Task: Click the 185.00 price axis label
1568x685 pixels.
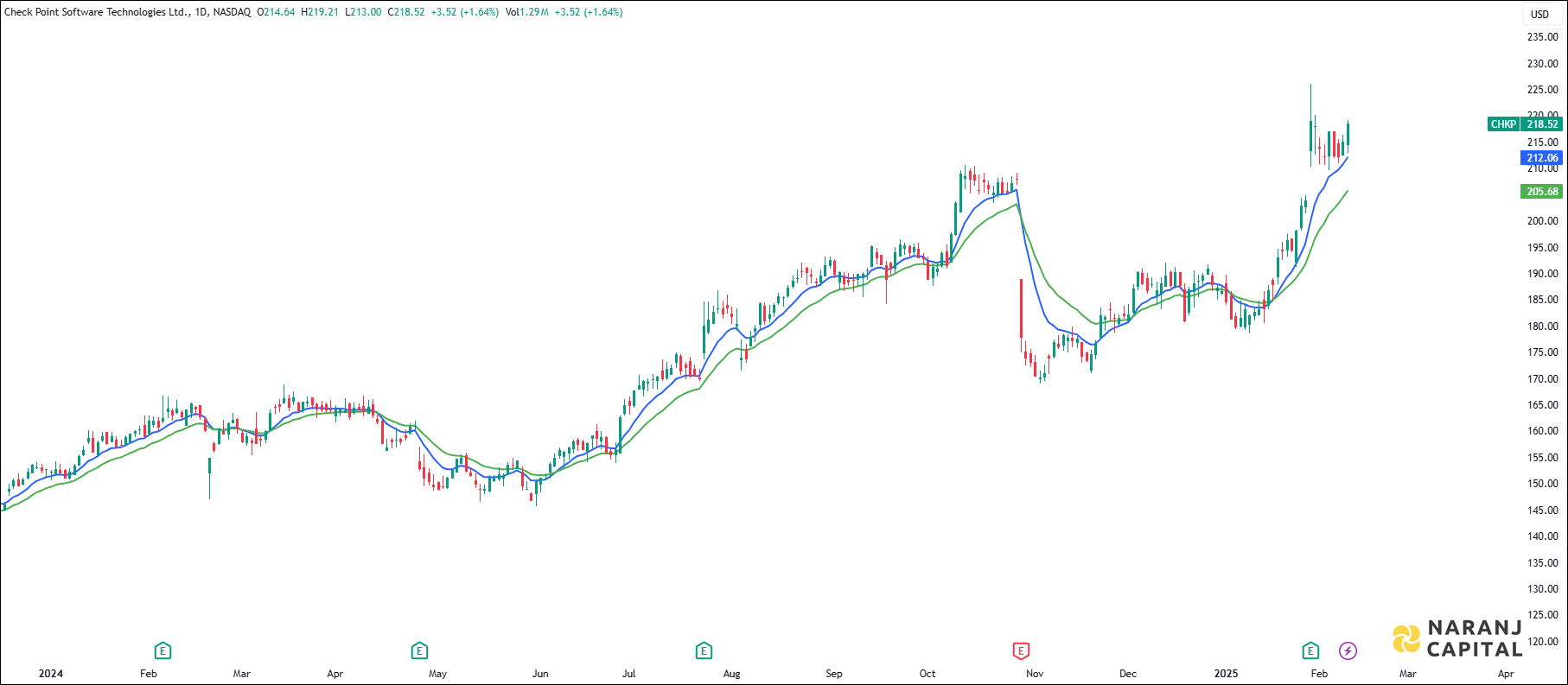Action: click(x=1542, y=300)
